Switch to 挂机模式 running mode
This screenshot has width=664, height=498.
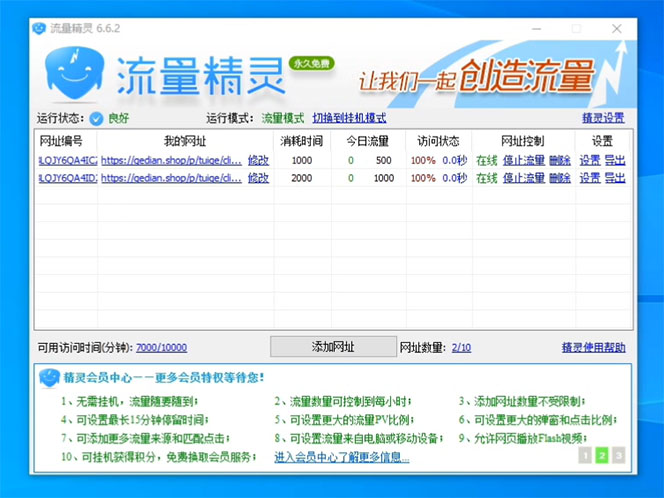click(349, 118)
